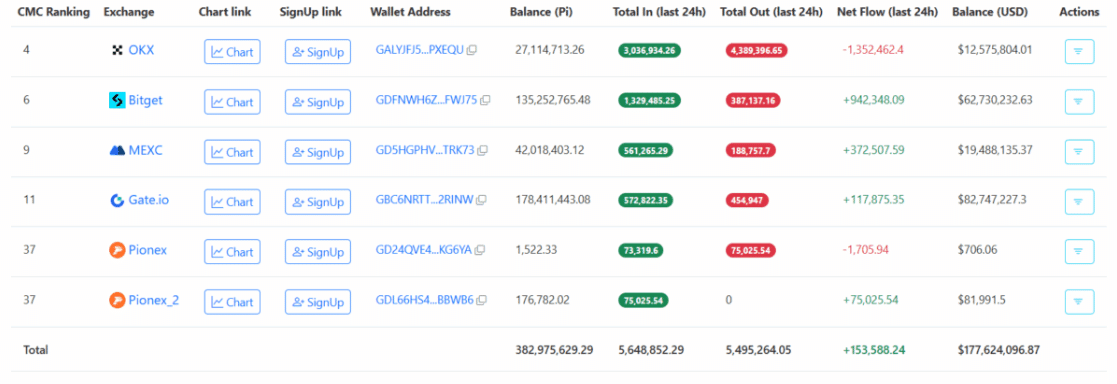
Task: Open the OKX exchange link
Action: 141,51
